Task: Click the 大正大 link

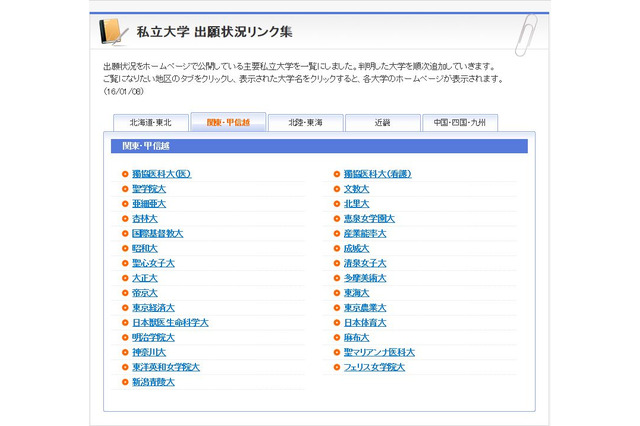Action: tap(145, 278)
